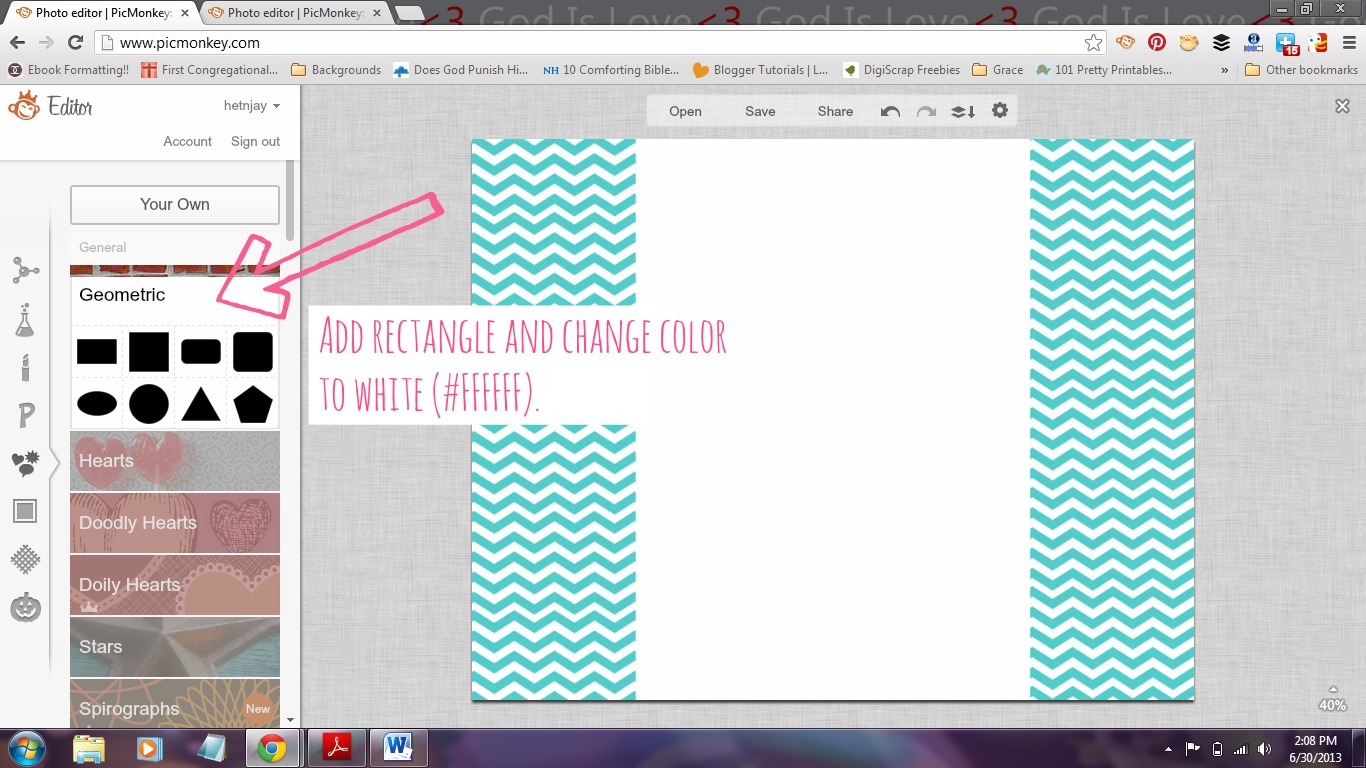Click the Your Own upload button
The width and height of the screenshot is (1366, 768).
click(174, 204)
